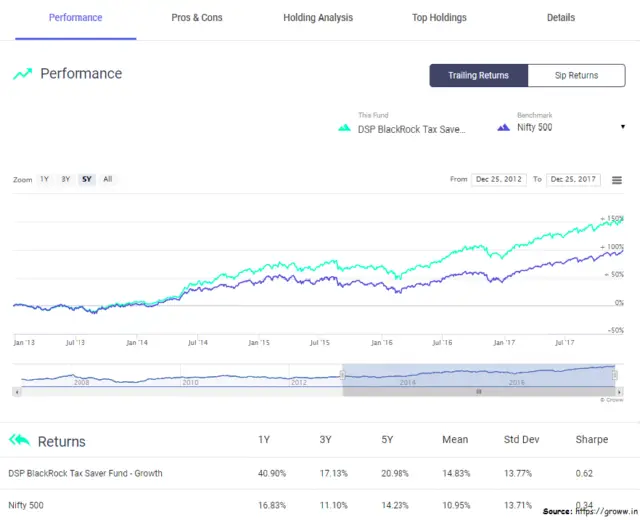
Task: Click the 1Y returns column header
Action: click(x=264, y=440)
